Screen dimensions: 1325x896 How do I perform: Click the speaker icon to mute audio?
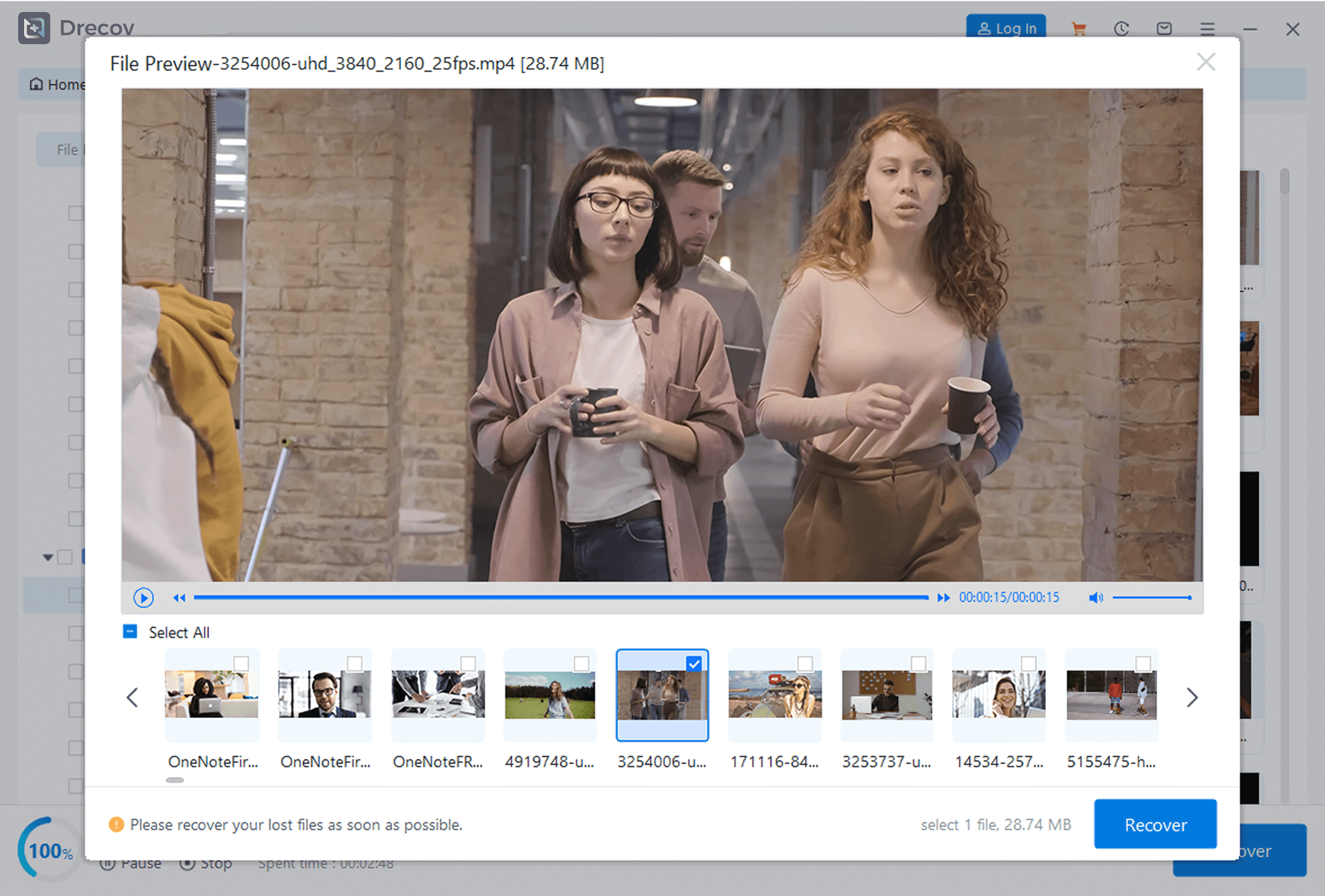click(1096, 598)
